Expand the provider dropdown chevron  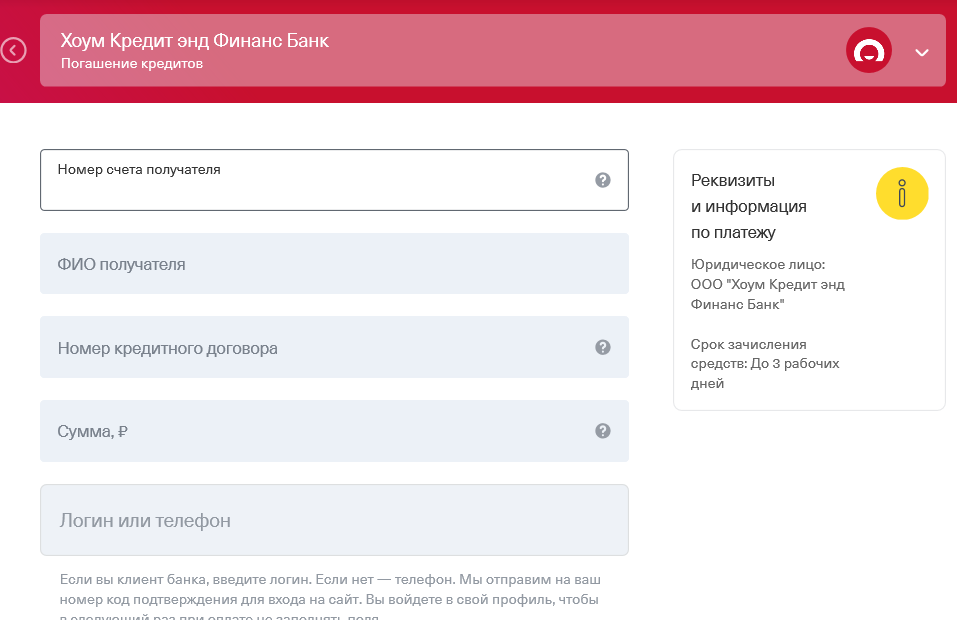tap(922, 52)
